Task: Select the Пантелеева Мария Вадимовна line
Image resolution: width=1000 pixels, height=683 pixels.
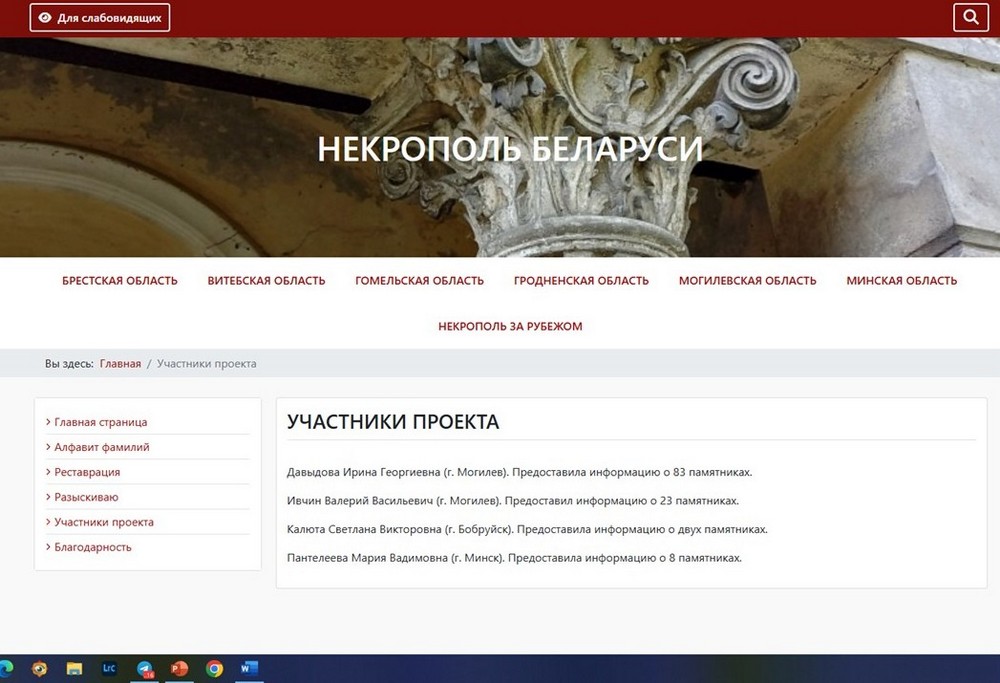Action: 514,558
